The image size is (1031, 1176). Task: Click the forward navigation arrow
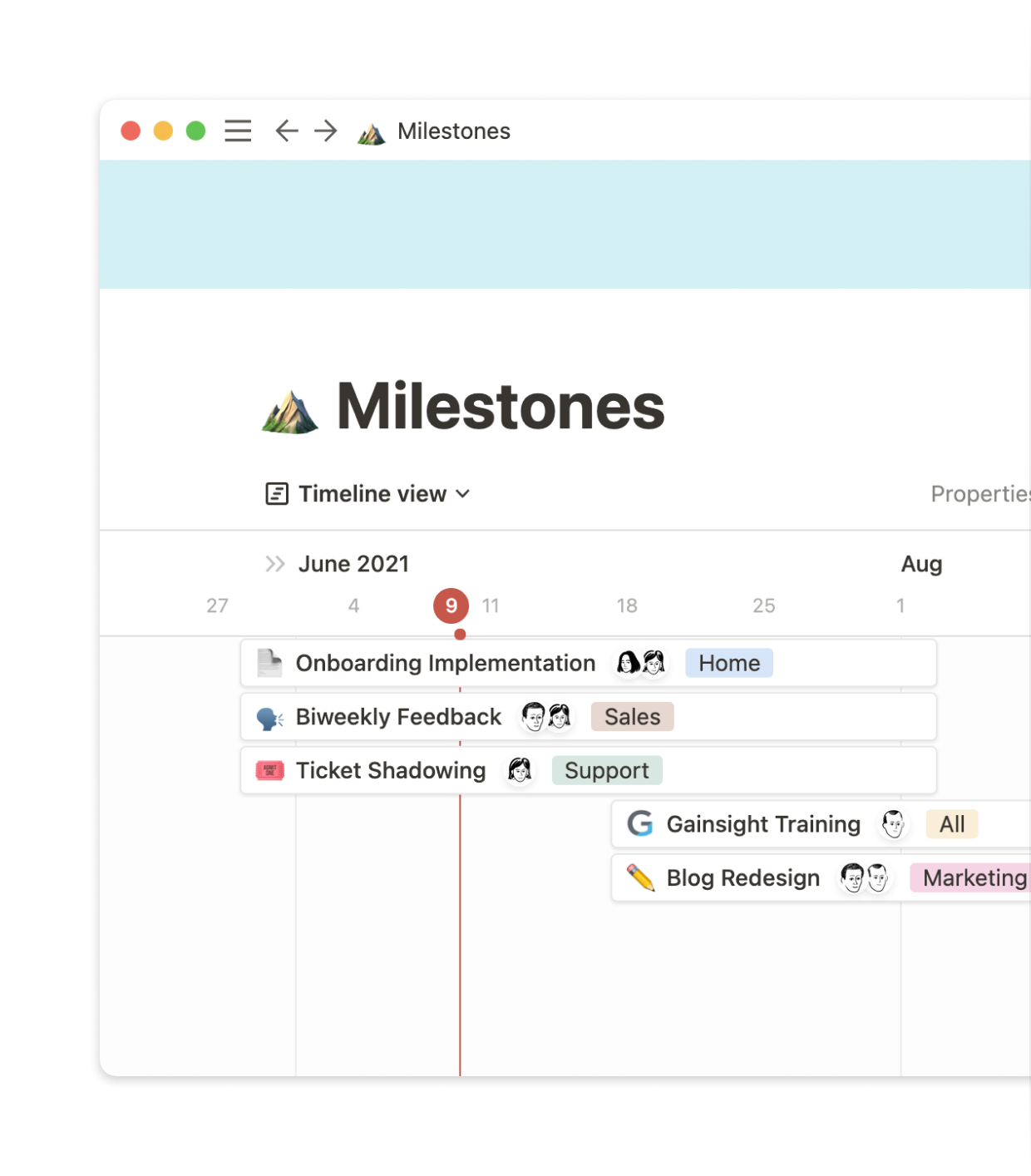point(326,131)
